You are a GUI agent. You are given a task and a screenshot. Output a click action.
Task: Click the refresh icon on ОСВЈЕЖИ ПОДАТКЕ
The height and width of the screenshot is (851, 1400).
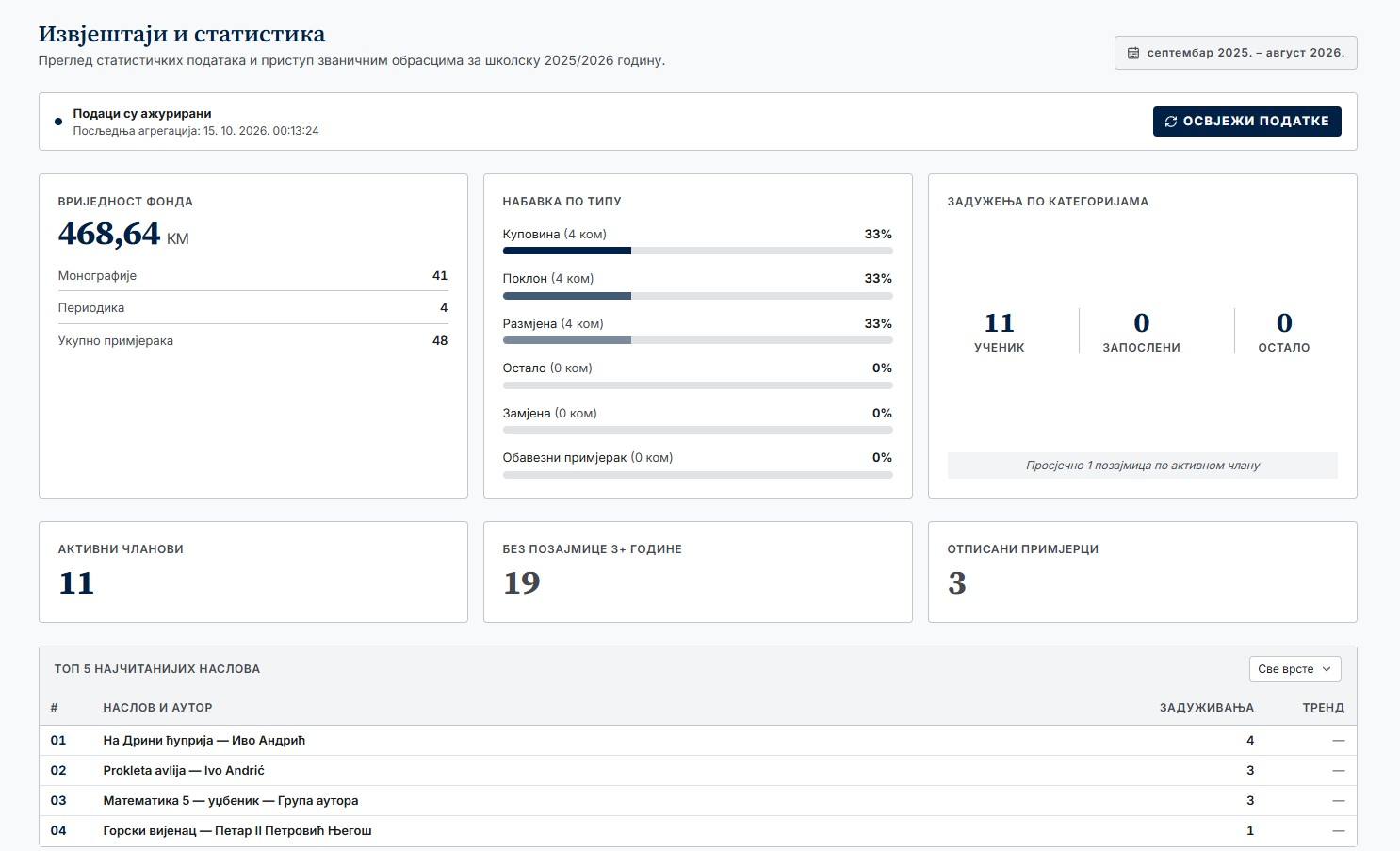[1171, 122]
